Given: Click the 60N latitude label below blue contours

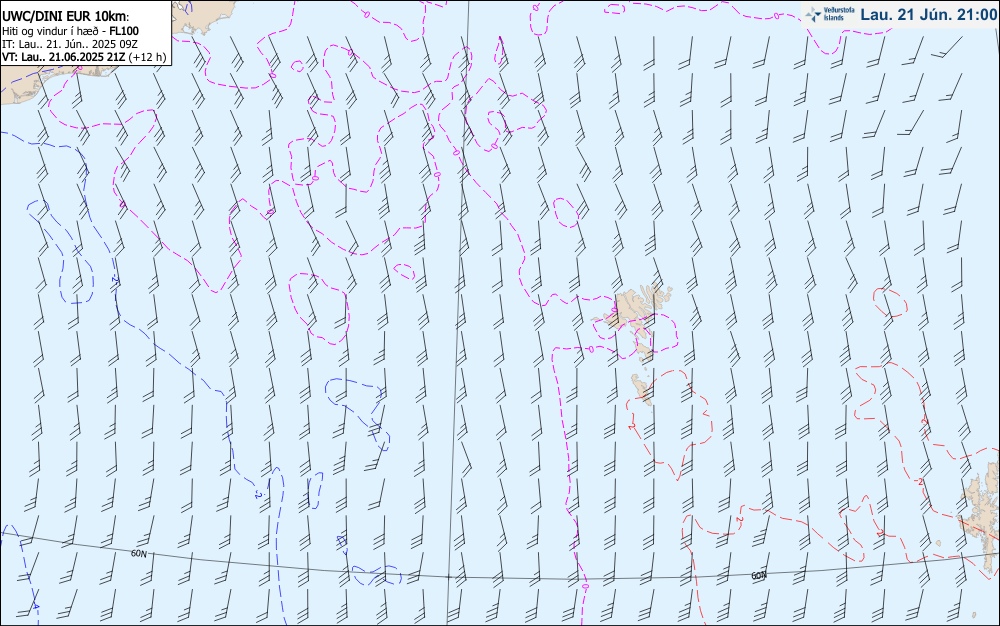Looking at the screenshot, I should click(x=138, y=554).
